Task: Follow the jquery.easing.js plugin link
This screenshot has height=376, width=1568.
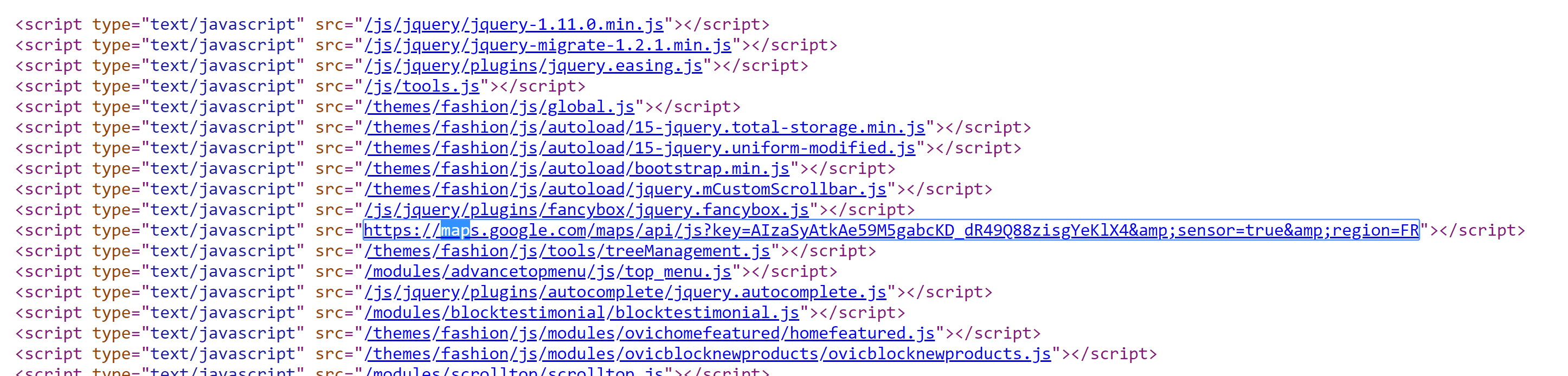Action: click(533, 66)
